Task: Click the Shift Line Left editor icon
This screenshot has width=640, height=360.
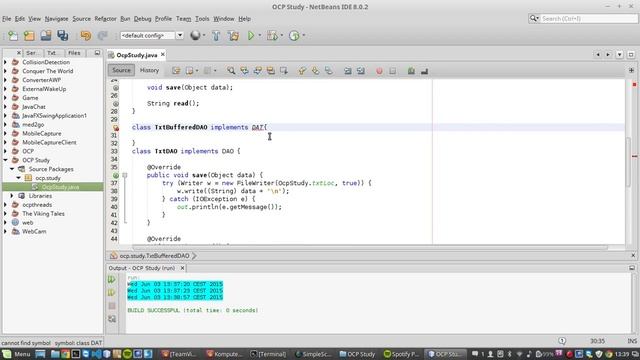Action: (x=348, y=71)
